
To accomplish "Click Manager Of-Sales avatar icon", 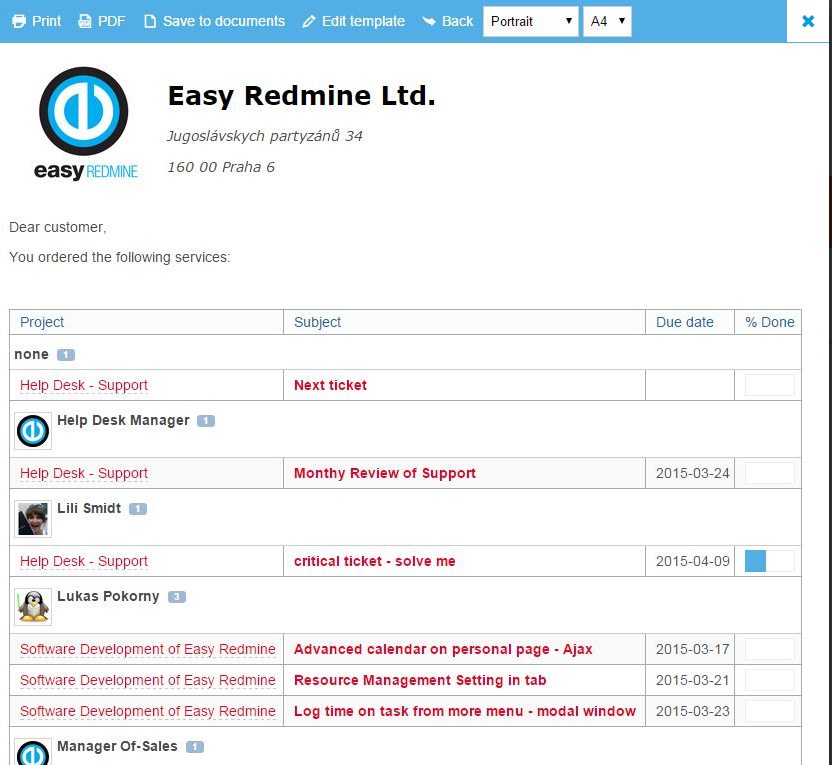I will pos(33,752).
